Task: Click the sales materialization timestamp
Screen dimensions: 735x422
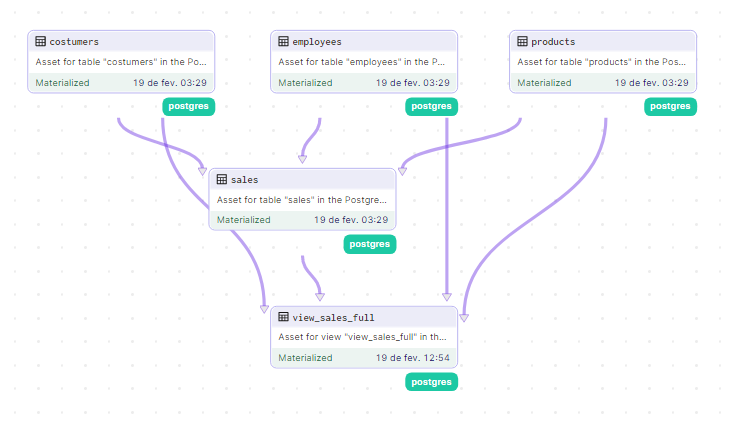Action: point(351,220)
